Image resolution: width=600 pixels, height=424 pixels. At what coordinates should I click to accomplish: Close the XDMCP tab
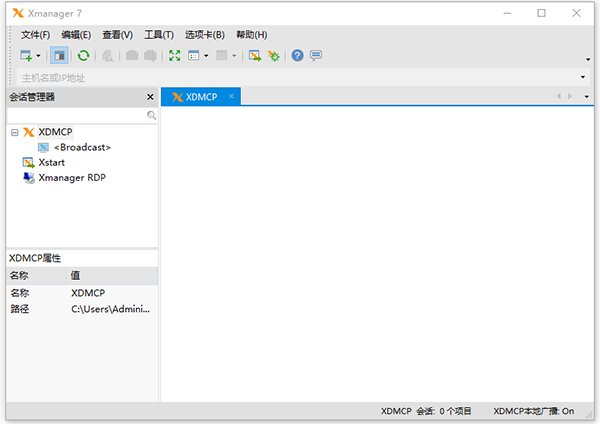[231, 96]
